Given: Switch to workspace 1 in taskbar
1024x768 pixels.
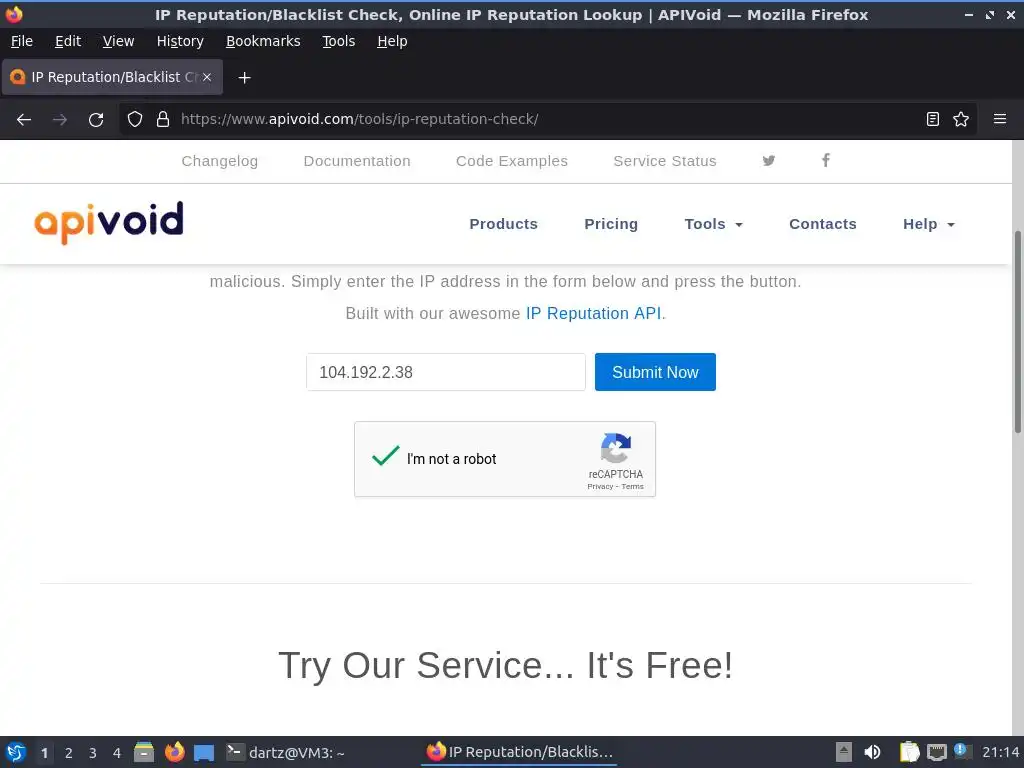Looking at the screenshot, I should coord(44,753).
